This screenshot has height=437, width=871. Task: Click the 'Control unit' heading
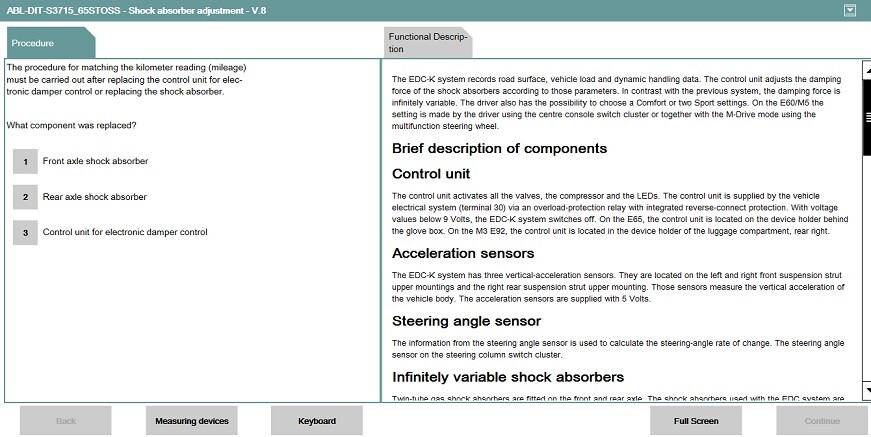point(431,174)
